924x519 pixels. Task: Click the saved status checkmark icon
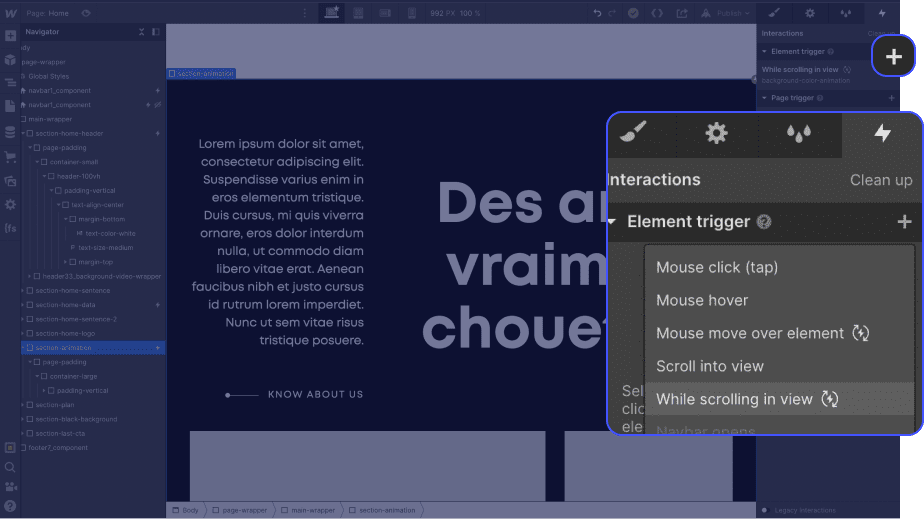[633, 13]
